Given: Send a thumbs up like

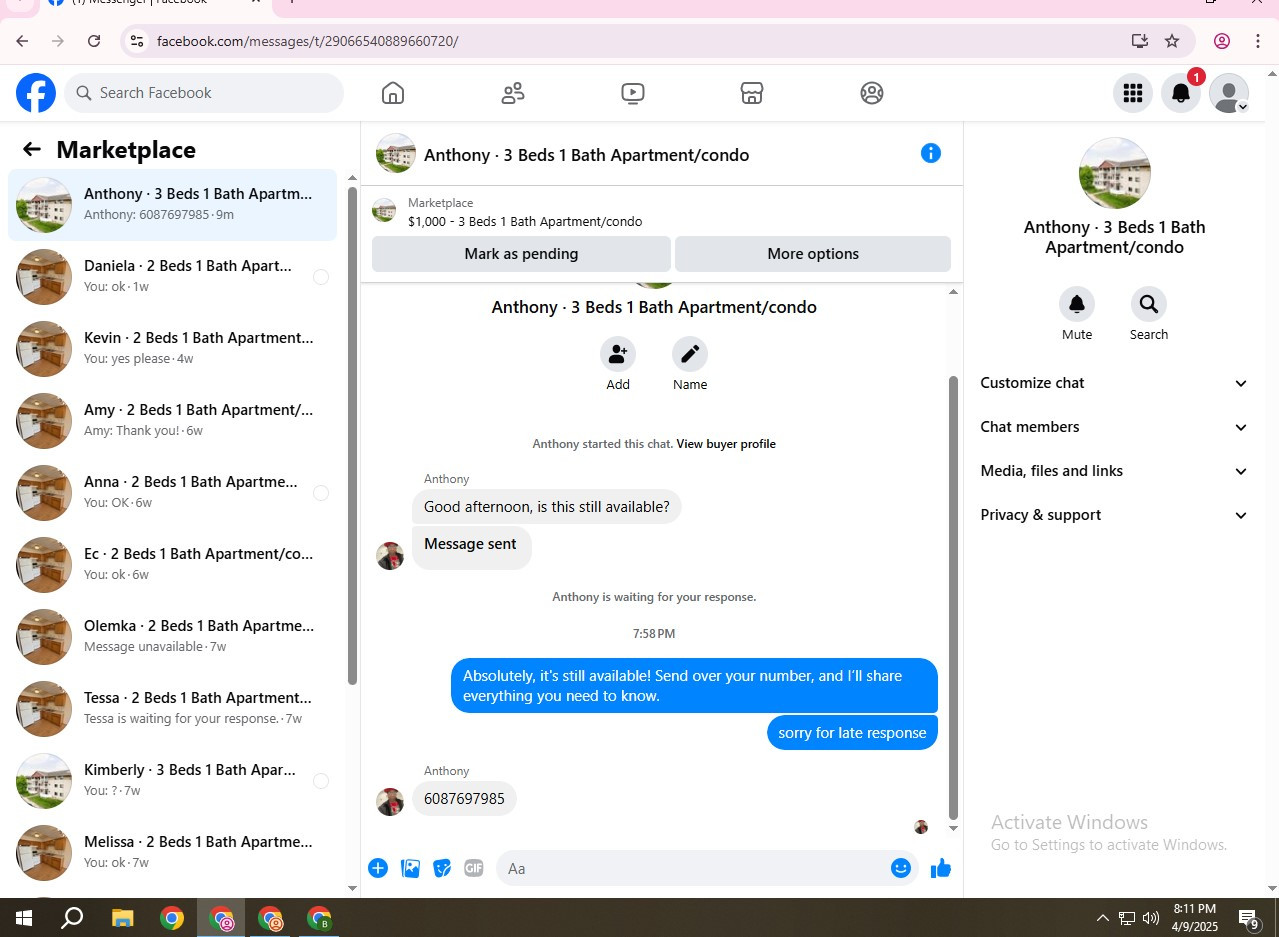Looking at the screenshot, I should pos(941,868).
